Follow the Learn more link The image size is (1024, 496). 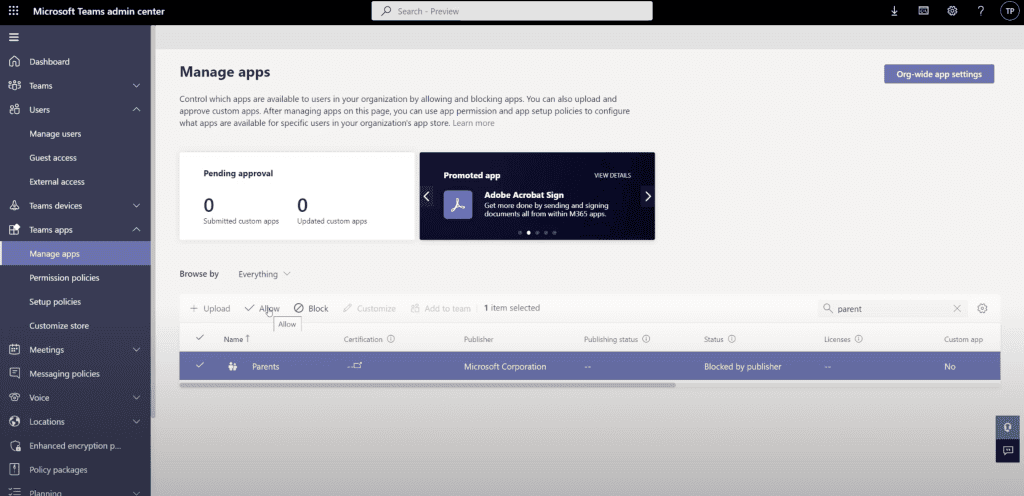pyautogui.click(x=473, y=123)
